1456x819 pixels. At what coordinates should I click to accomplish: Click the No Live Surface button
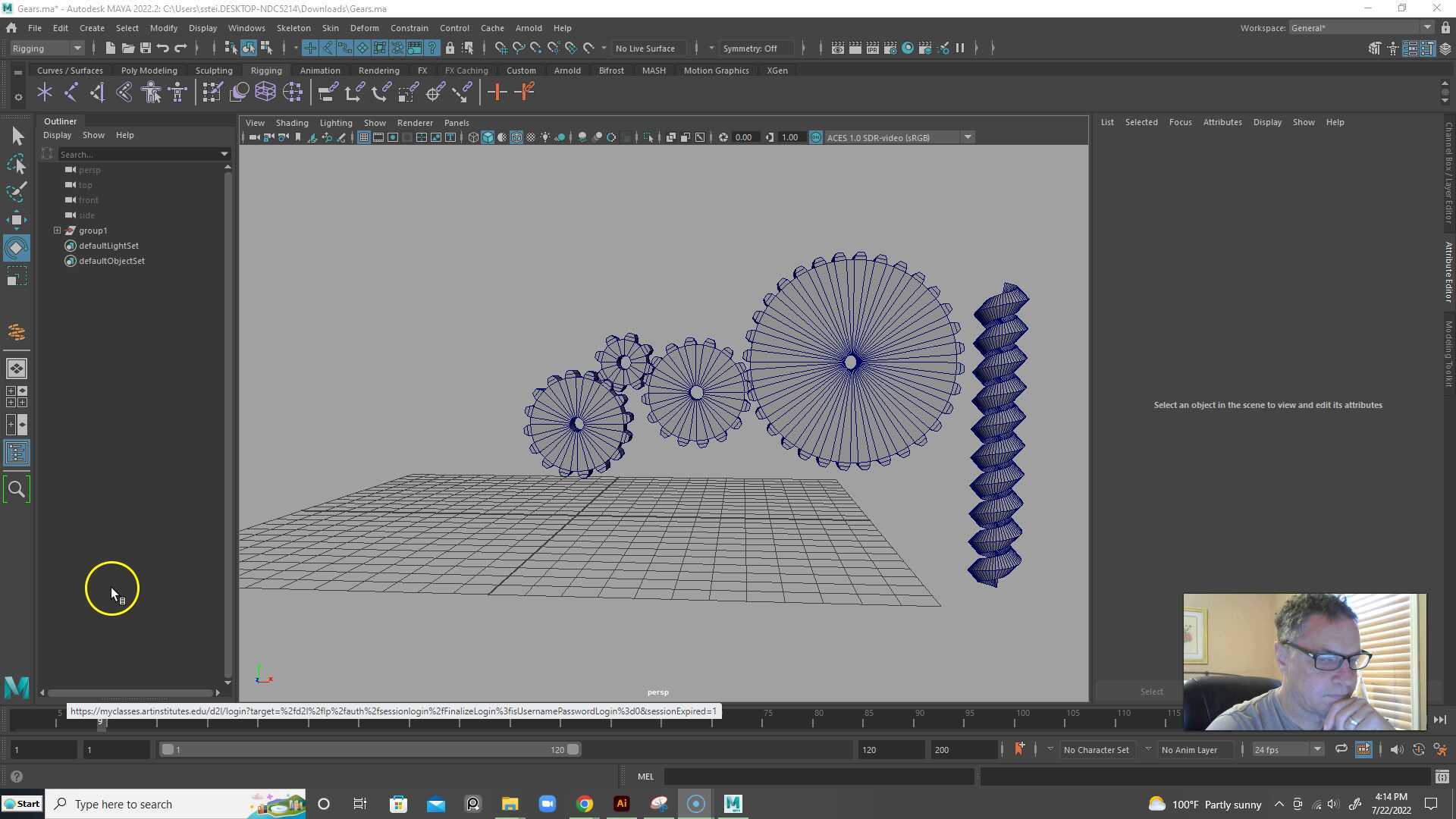[x=648, y=48]
